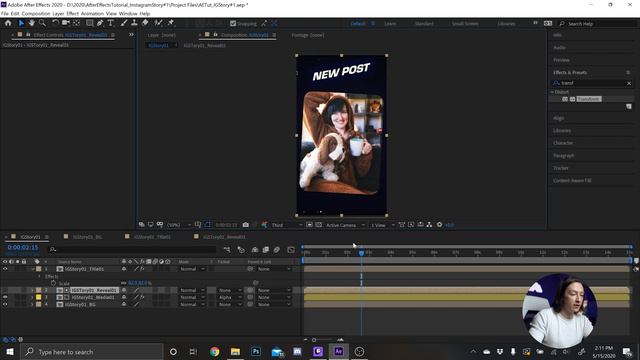This screenshot has height=360, width=640.
Task: Click the current time indicator playhead
Action: 361,253
